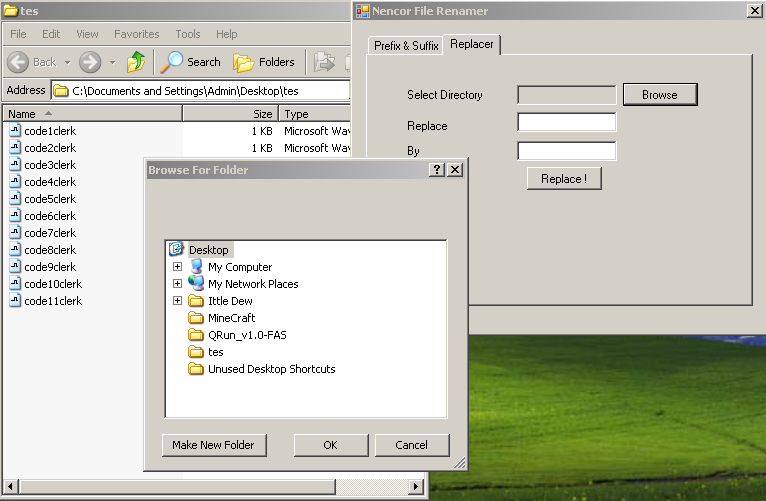Image resolution: width=766 pixels, height=501 pixels.
Task: Expand the My Computer tree node
Action: [177, 267]
